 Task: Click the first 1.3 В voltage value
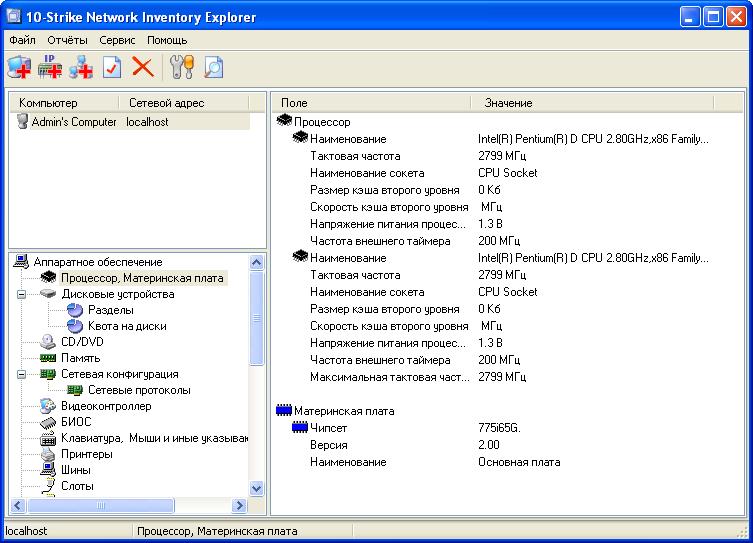click(x=490, y=224)
